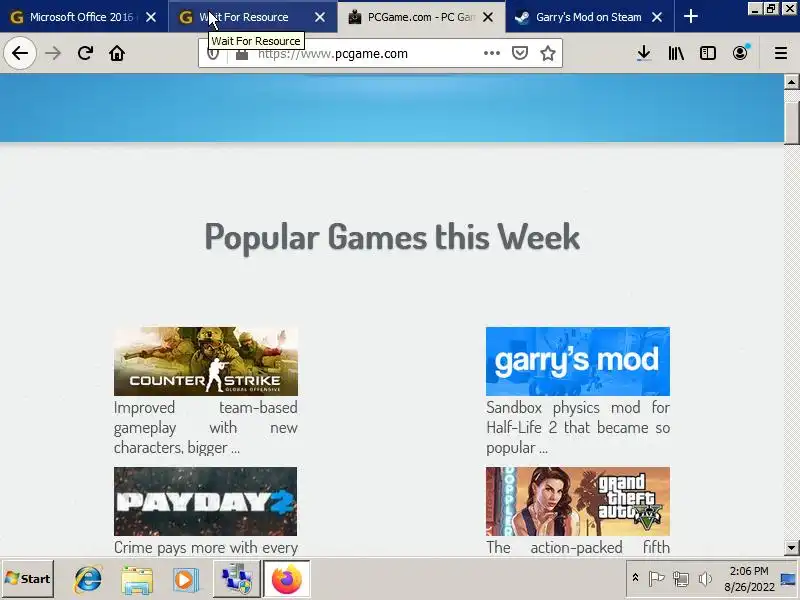
Task: Open the Windows Start menu
Action: [x=28, y=579]
